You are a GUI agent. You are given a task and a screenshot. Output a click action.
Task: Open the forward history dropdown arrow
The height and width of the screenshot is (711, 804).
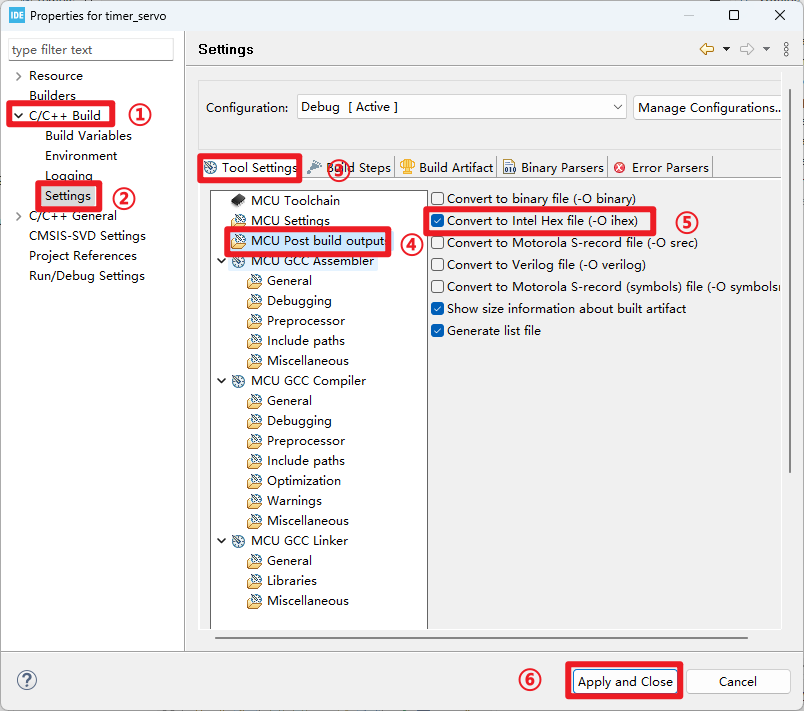[767, 49]
